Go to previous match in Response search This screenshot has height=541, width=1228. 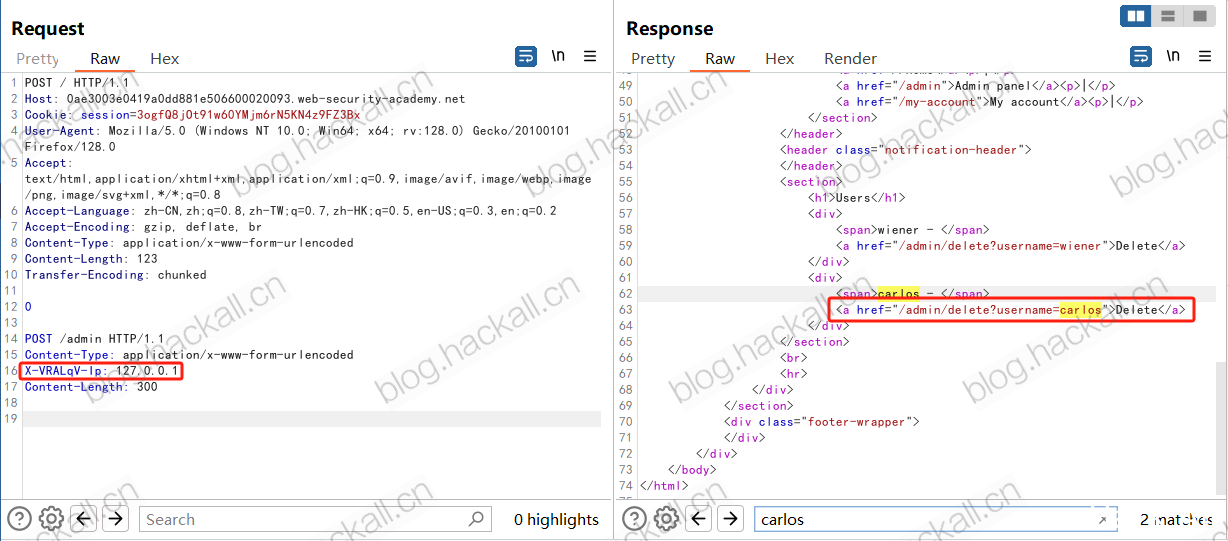699,518
